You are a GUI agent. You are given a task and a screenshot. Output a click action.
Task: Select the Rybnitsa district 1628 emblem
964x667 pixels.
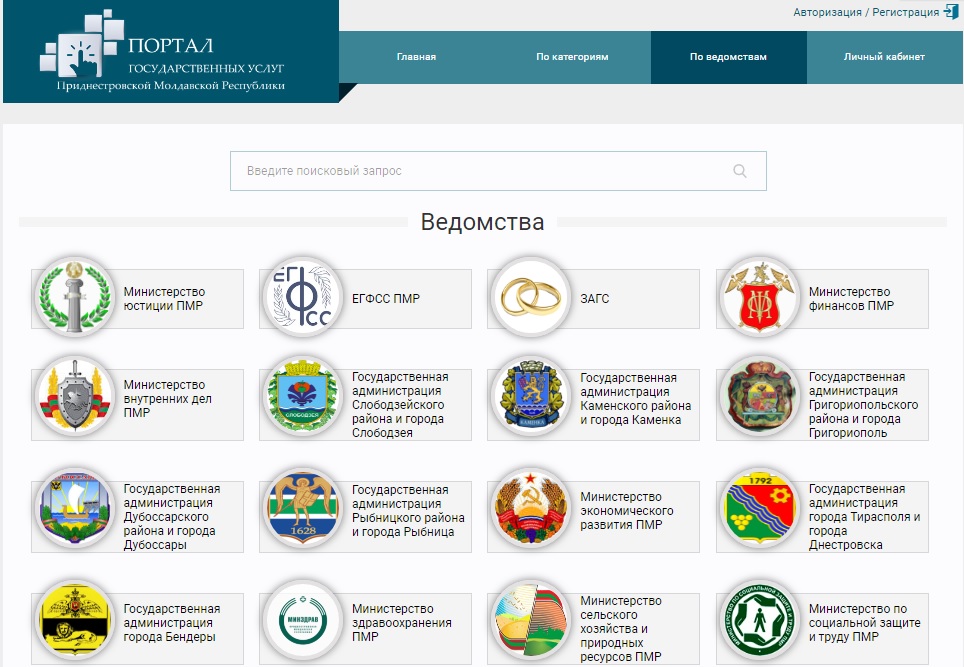click(x=299, y=510)
